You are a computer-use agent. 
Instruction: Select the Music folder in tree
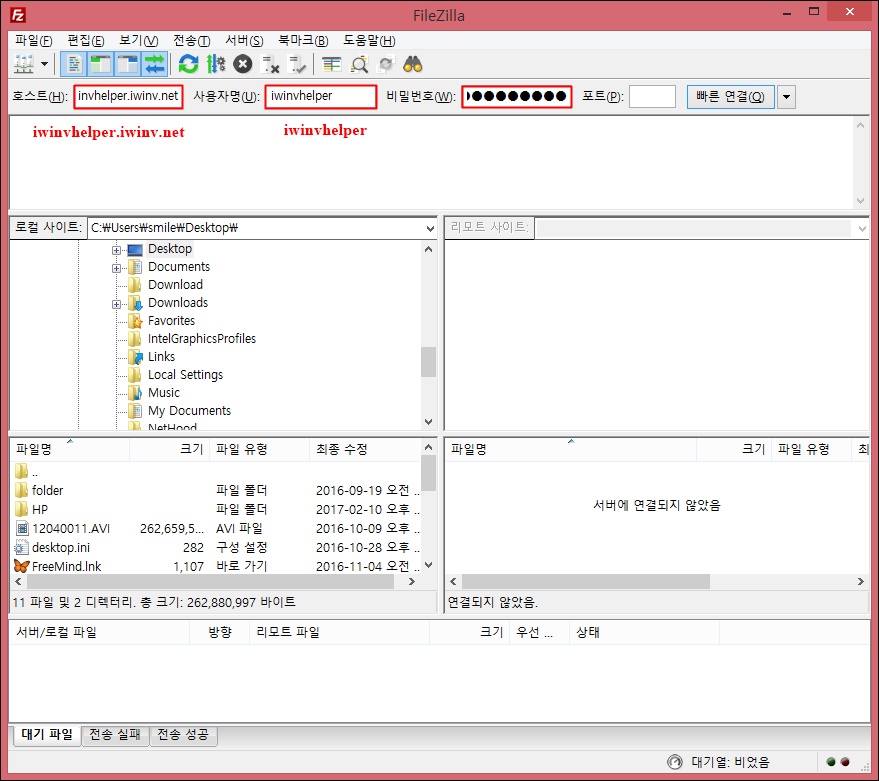(x=164, y=392)
